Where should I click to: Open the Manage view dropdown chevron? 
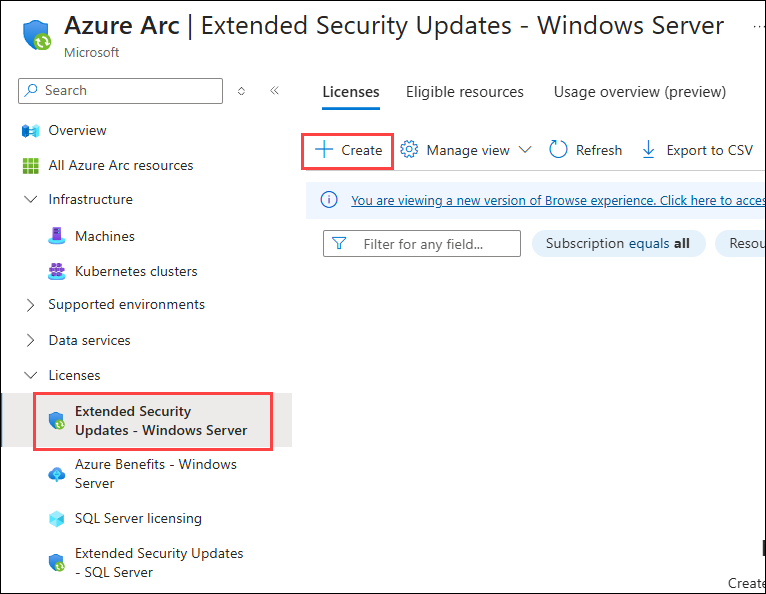[525, 149]
